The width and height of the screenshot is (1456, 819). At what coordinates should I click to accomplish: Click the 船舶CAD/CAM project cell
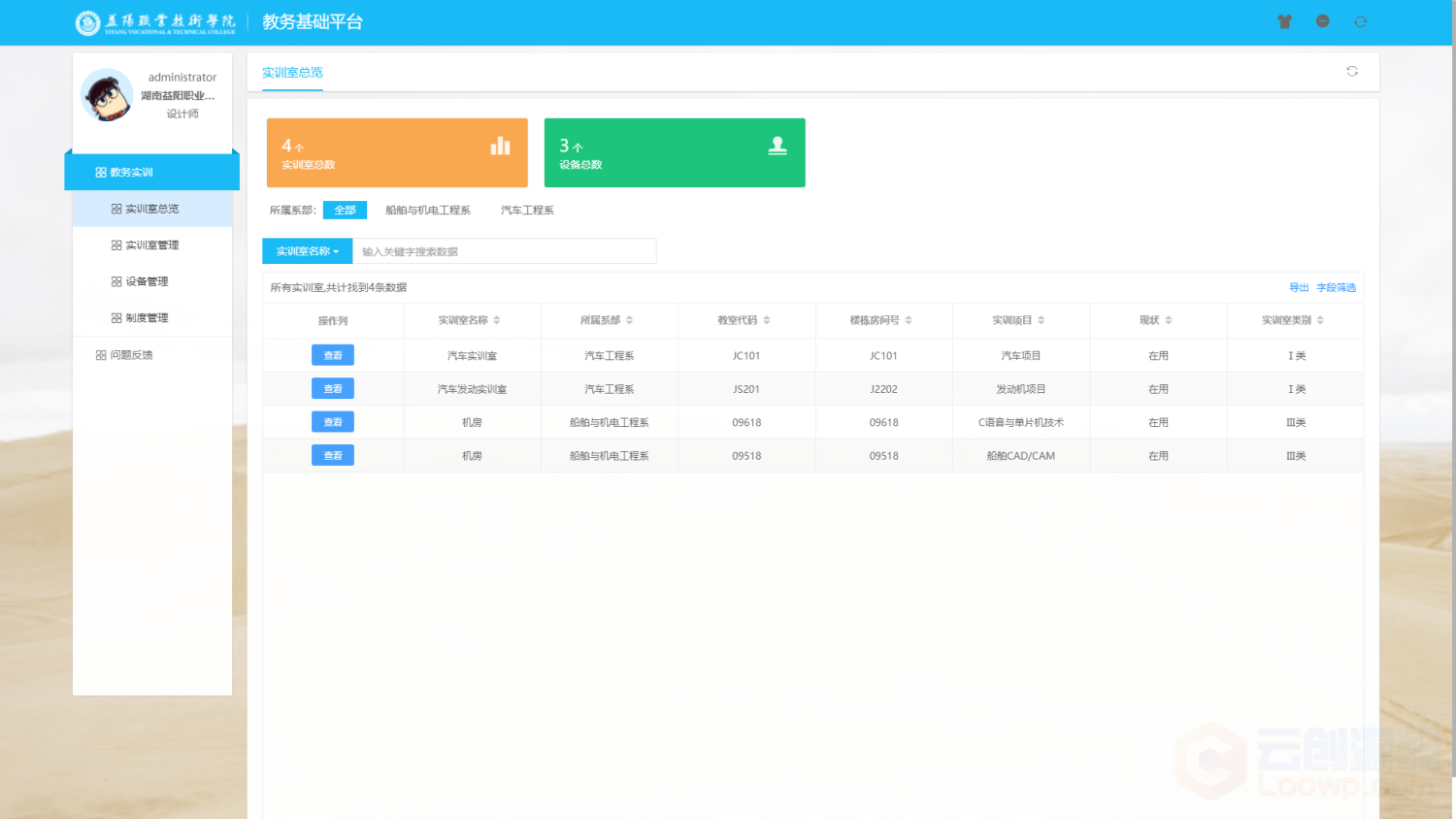pos(1021,456)
